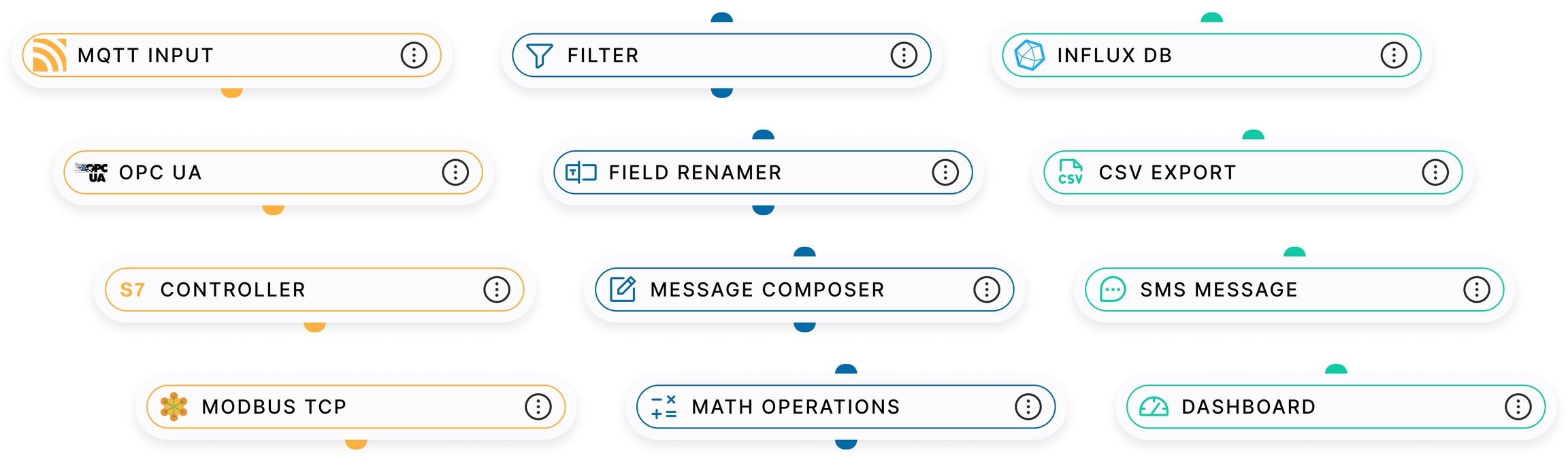Click the Filter funnel icon
Viewport: 1568px width, 466px height.
coord(540,55)
